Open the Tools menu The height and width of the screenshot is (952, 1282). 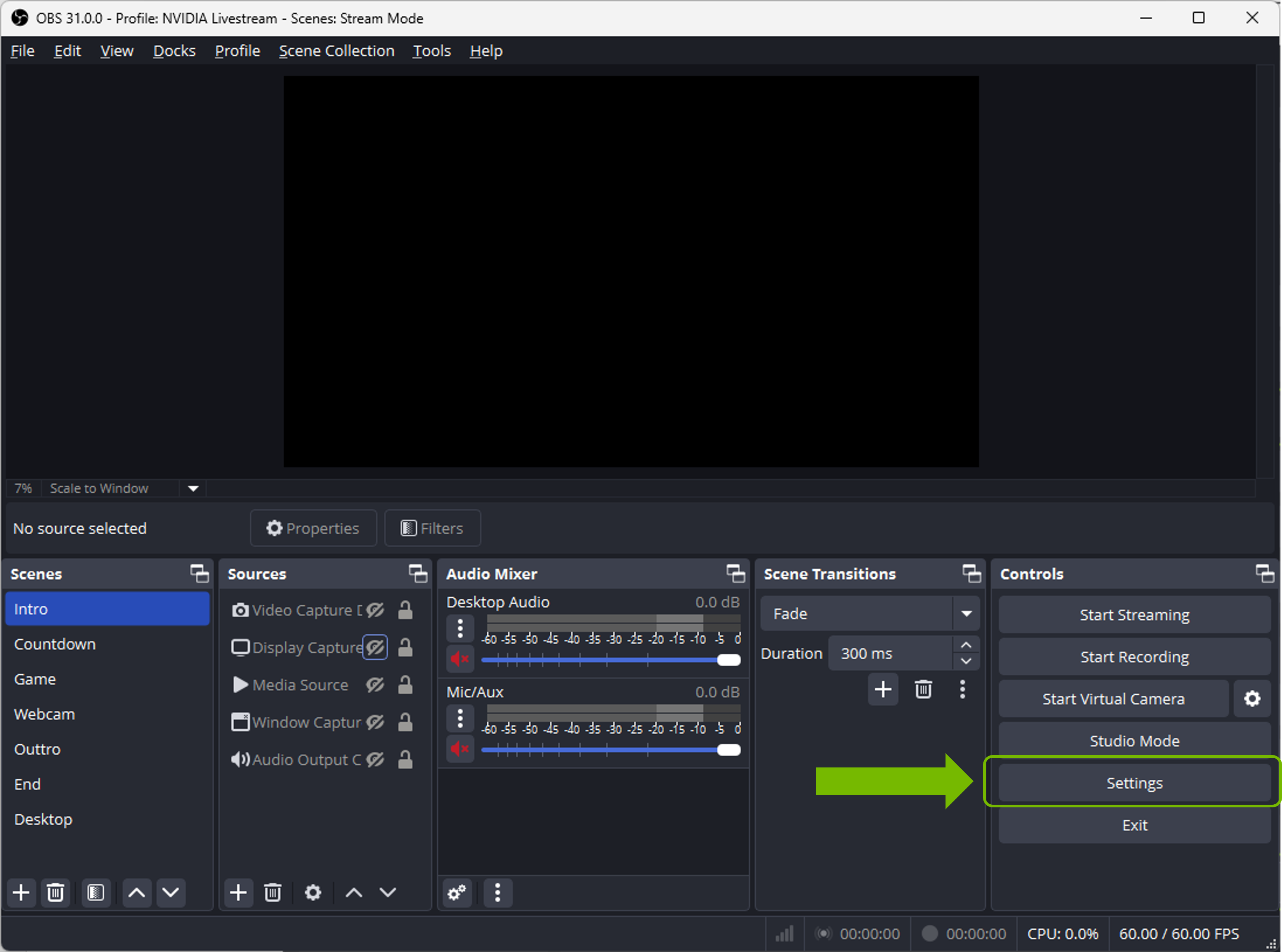point(432,51)
